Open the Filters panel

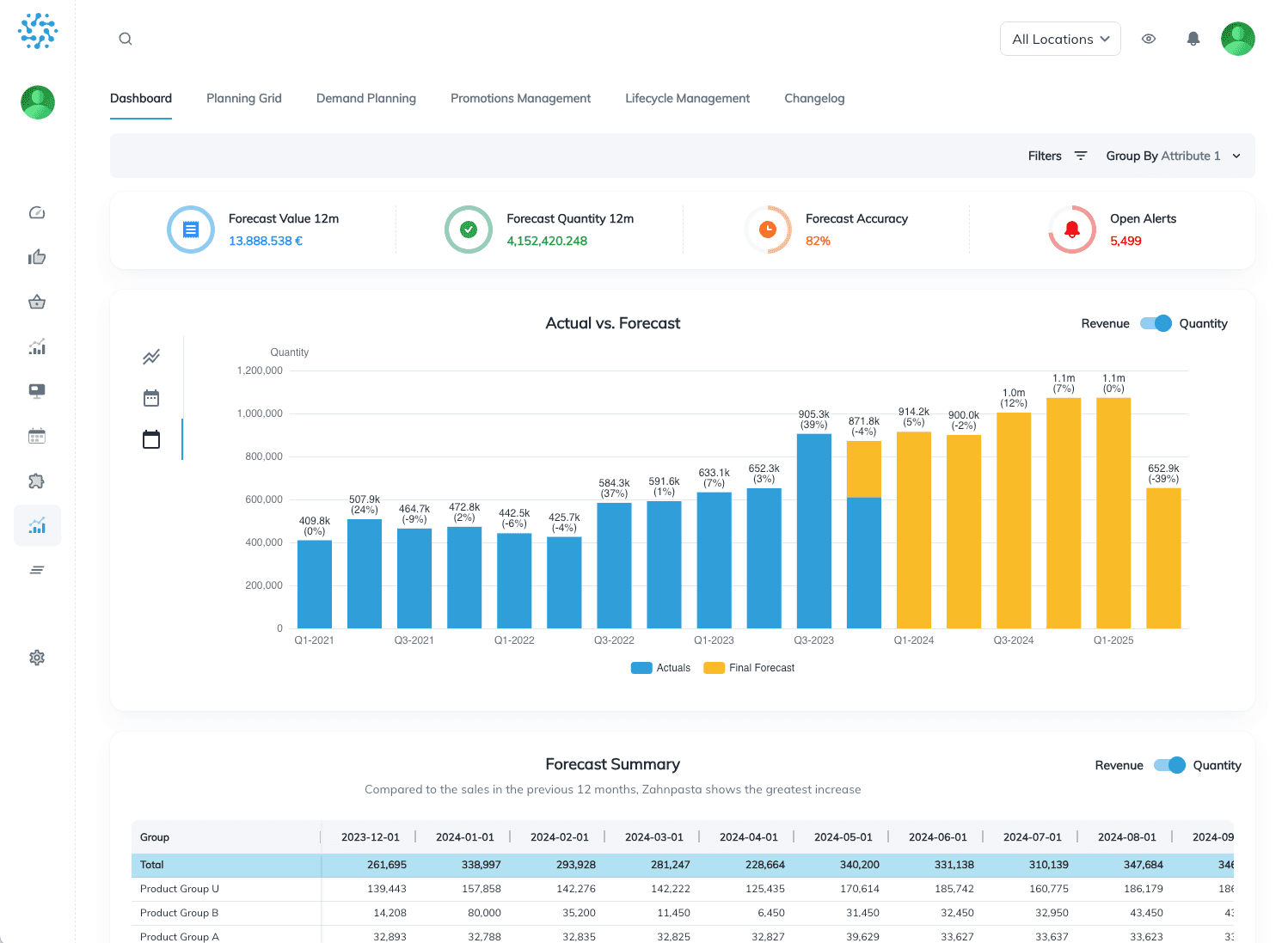[x=1057, y=156]
